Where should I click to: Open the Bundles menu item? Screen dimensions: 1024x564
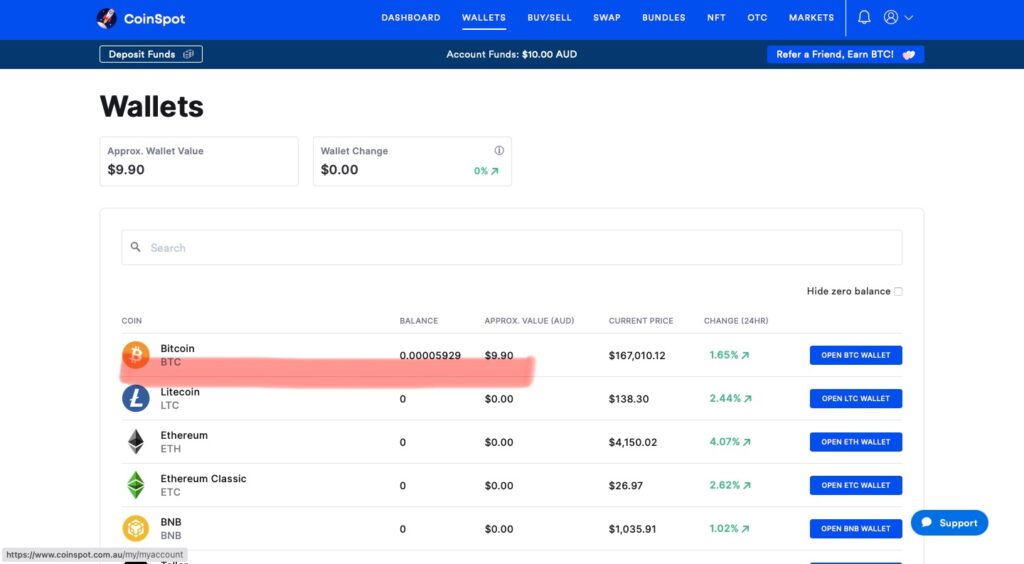[x=664, y=18]
